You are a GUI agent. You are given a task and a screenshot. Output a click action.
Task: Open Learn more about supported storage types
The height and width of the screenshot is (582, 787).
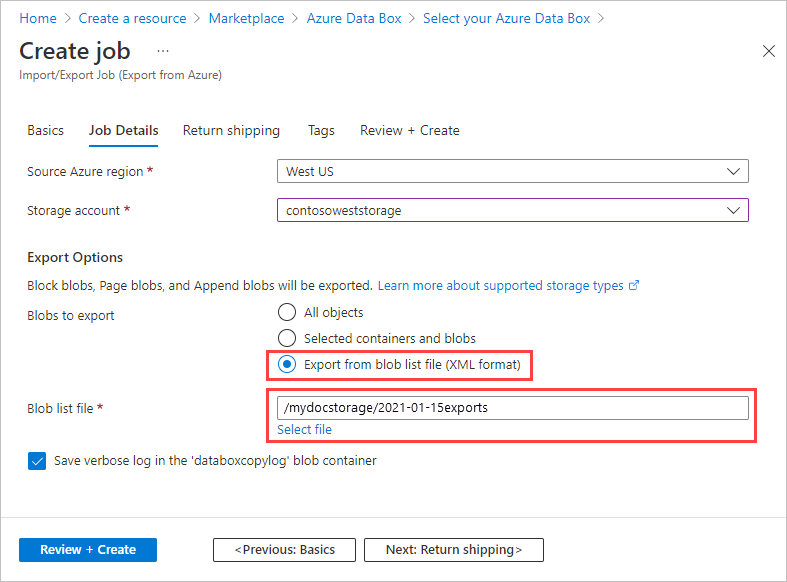[x=500, y=286]
